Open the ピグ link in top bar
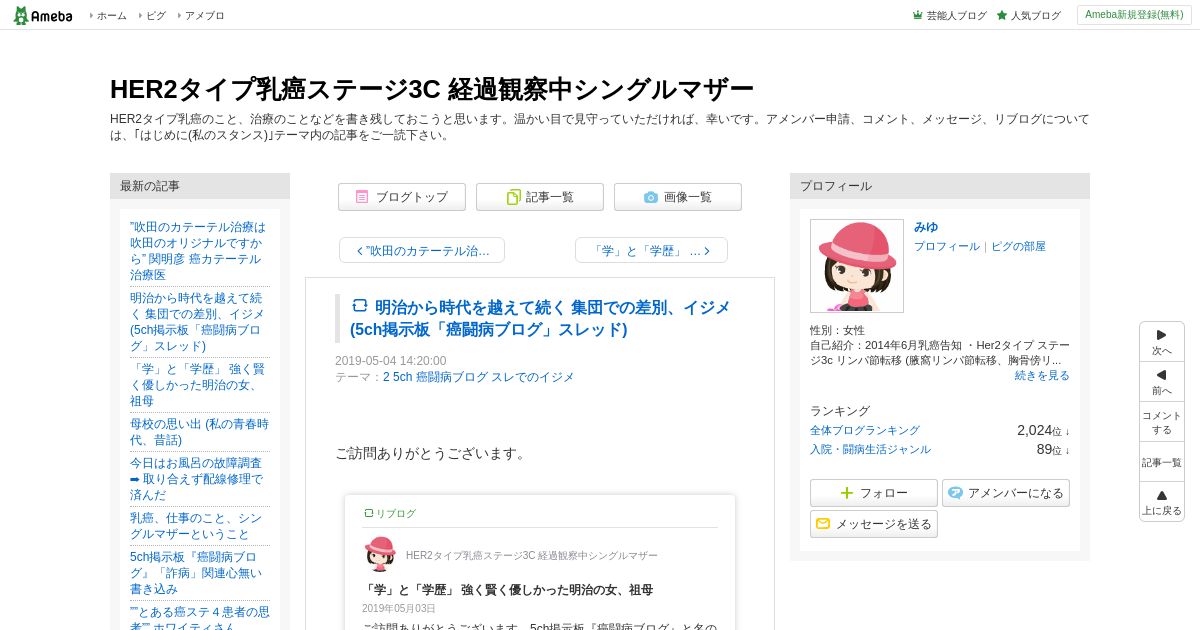This screenshot has height=630, width=1200. [156, 16]
